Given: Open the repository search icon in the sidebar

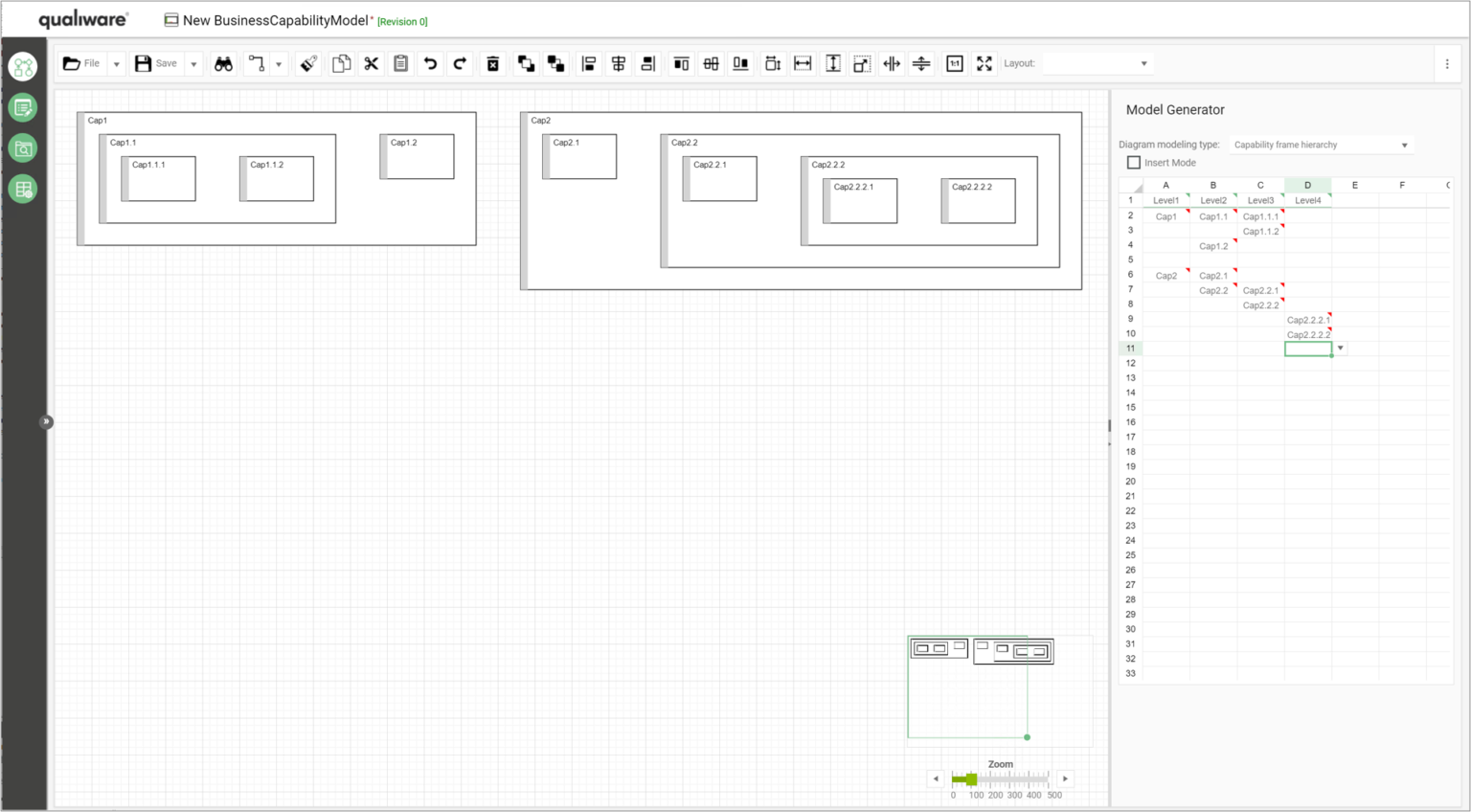Looking at the screenshot, I should pyautogui.click(x=23, y=148).
